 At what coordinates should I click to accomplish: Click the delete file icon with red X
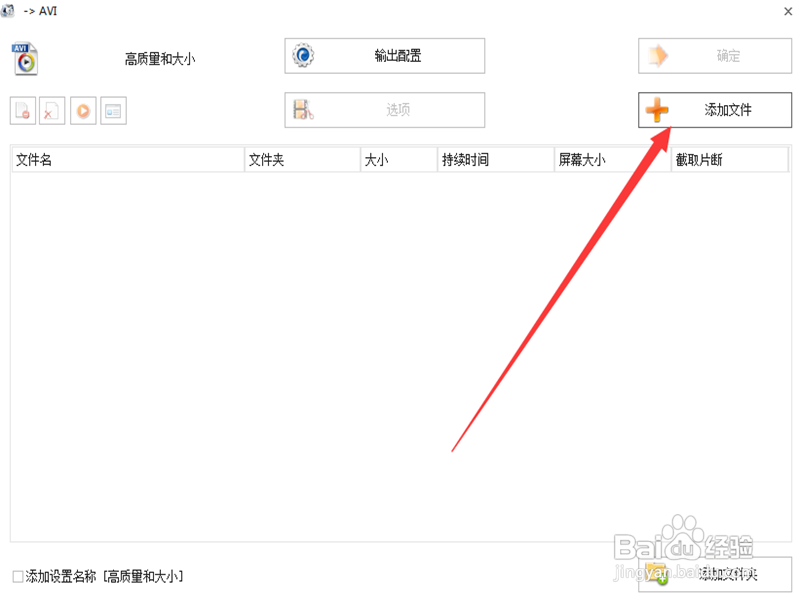pos(50,110)
